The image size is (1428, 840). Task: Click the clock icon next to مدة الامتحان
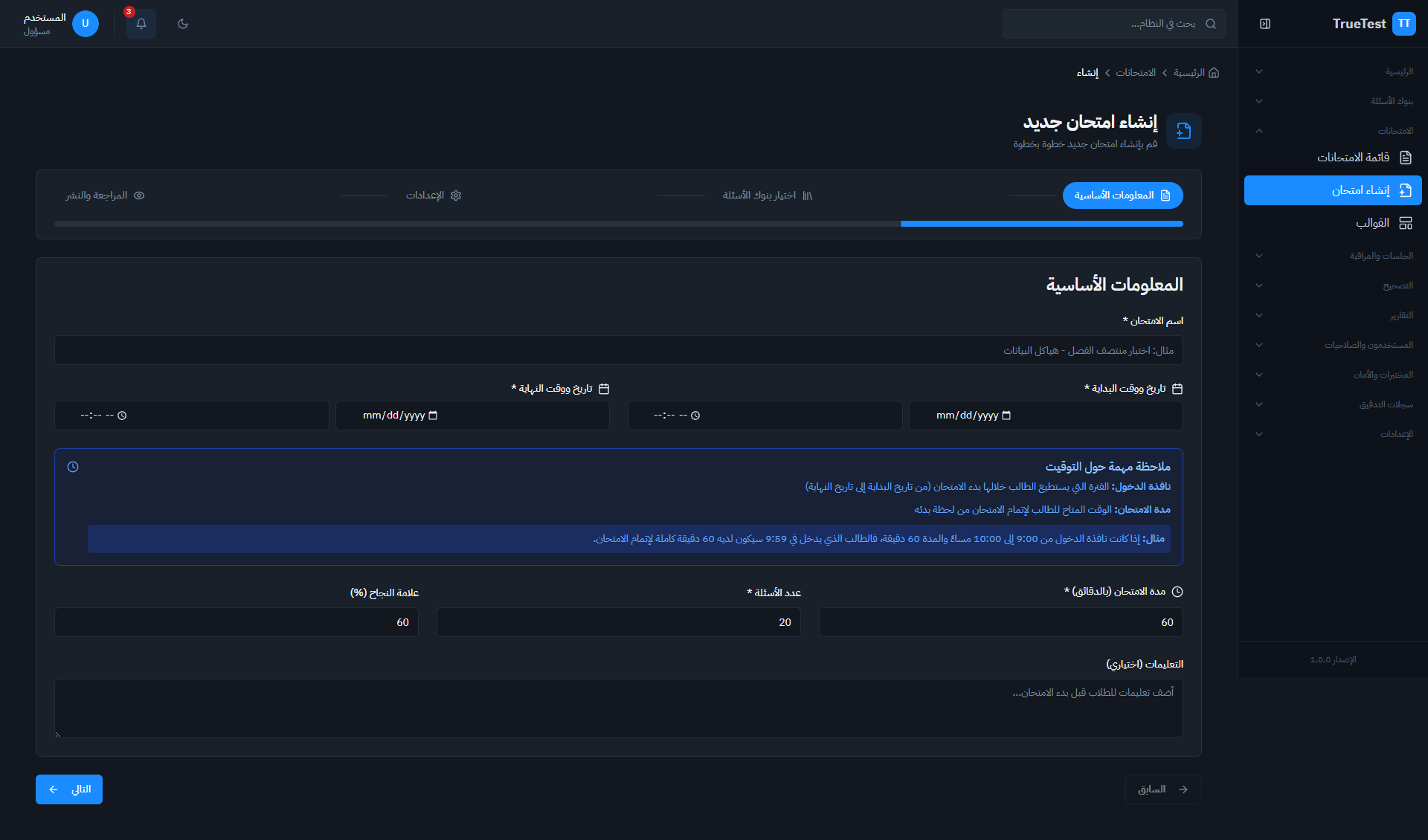tap(1177, 591)
